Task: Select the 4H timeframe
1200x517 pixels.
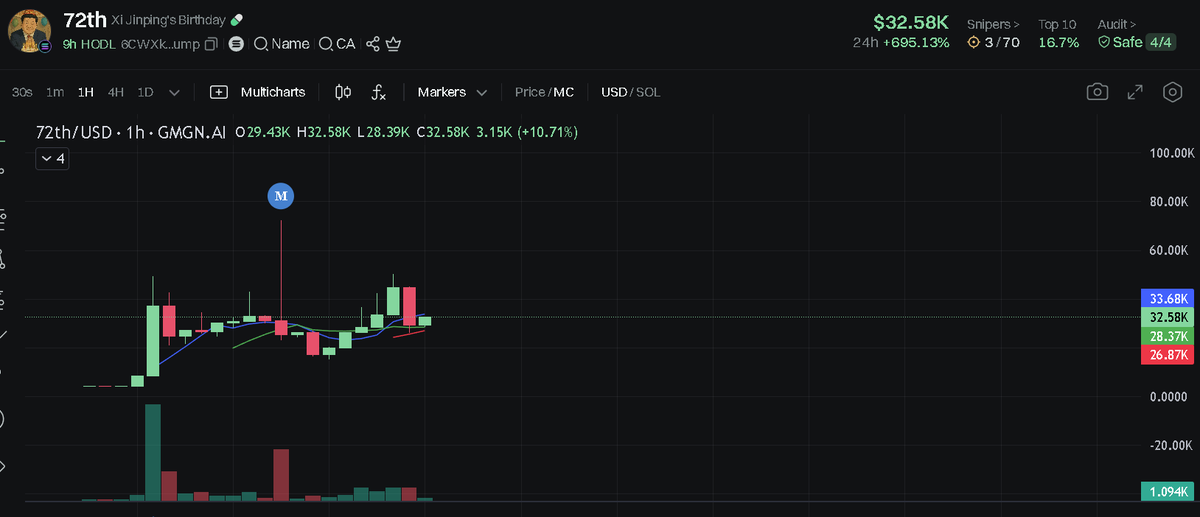Action: pyautogui.click(x=116, y=92)
